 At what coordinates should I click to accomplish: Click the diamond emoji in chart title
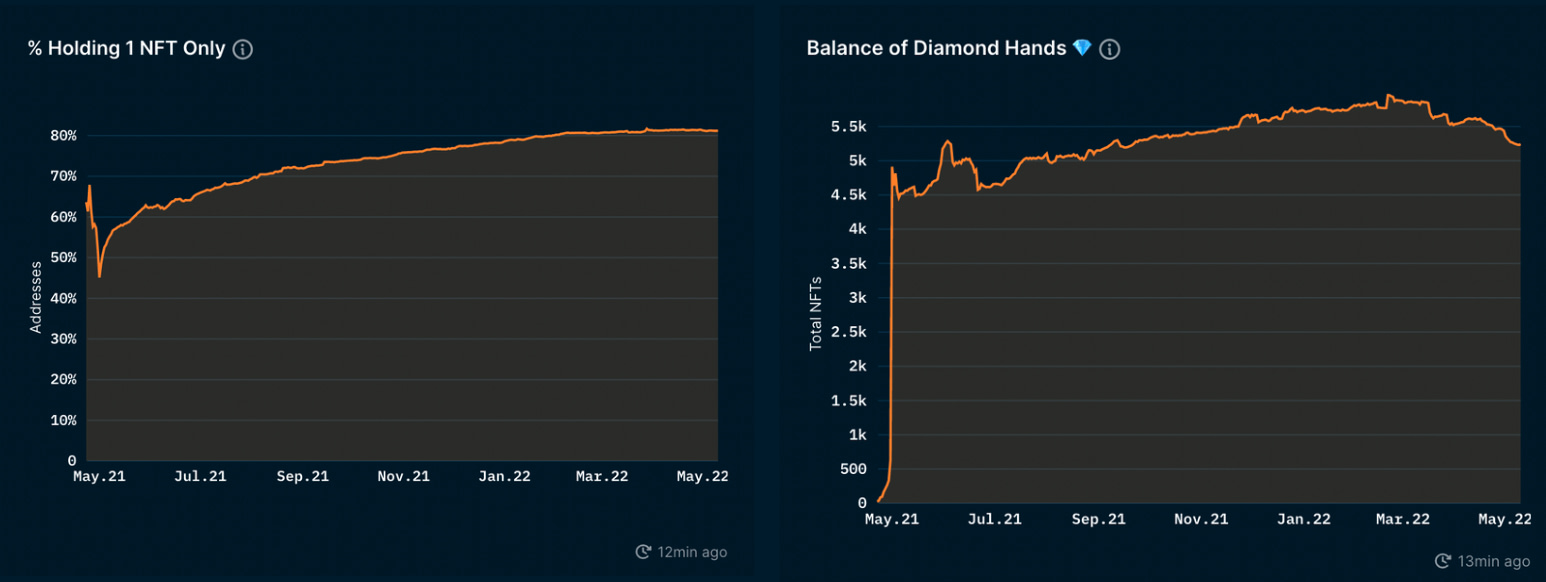[x=1081, y=48]
